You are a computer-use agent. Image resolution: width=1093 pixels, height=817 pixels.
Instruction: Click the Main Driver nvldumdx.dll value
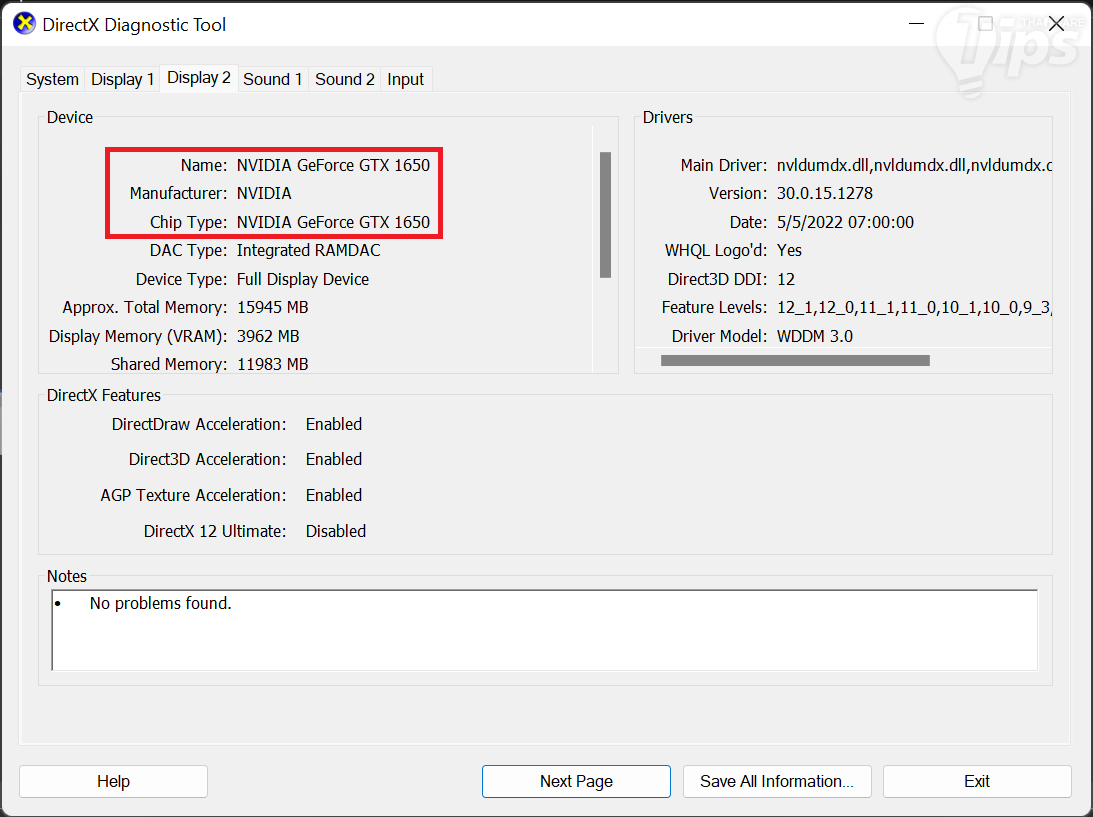click(x=914, y=165)
